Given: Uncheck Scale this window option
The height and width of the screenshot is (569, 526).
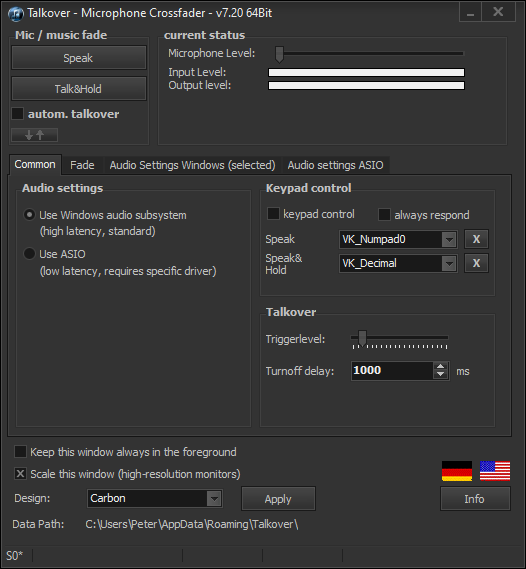Looking at the screenshot, I should tap(20, 474).
